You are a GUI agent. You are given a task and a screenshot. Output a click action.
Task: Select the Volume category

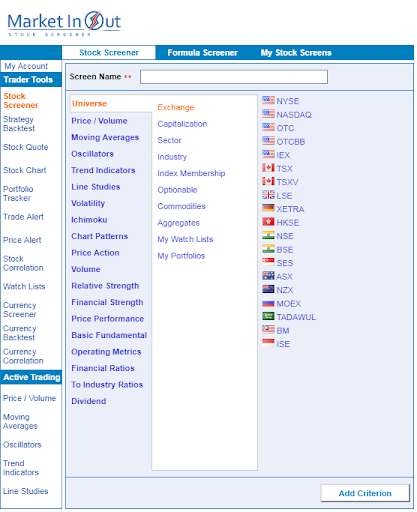[x=86, y=269]
